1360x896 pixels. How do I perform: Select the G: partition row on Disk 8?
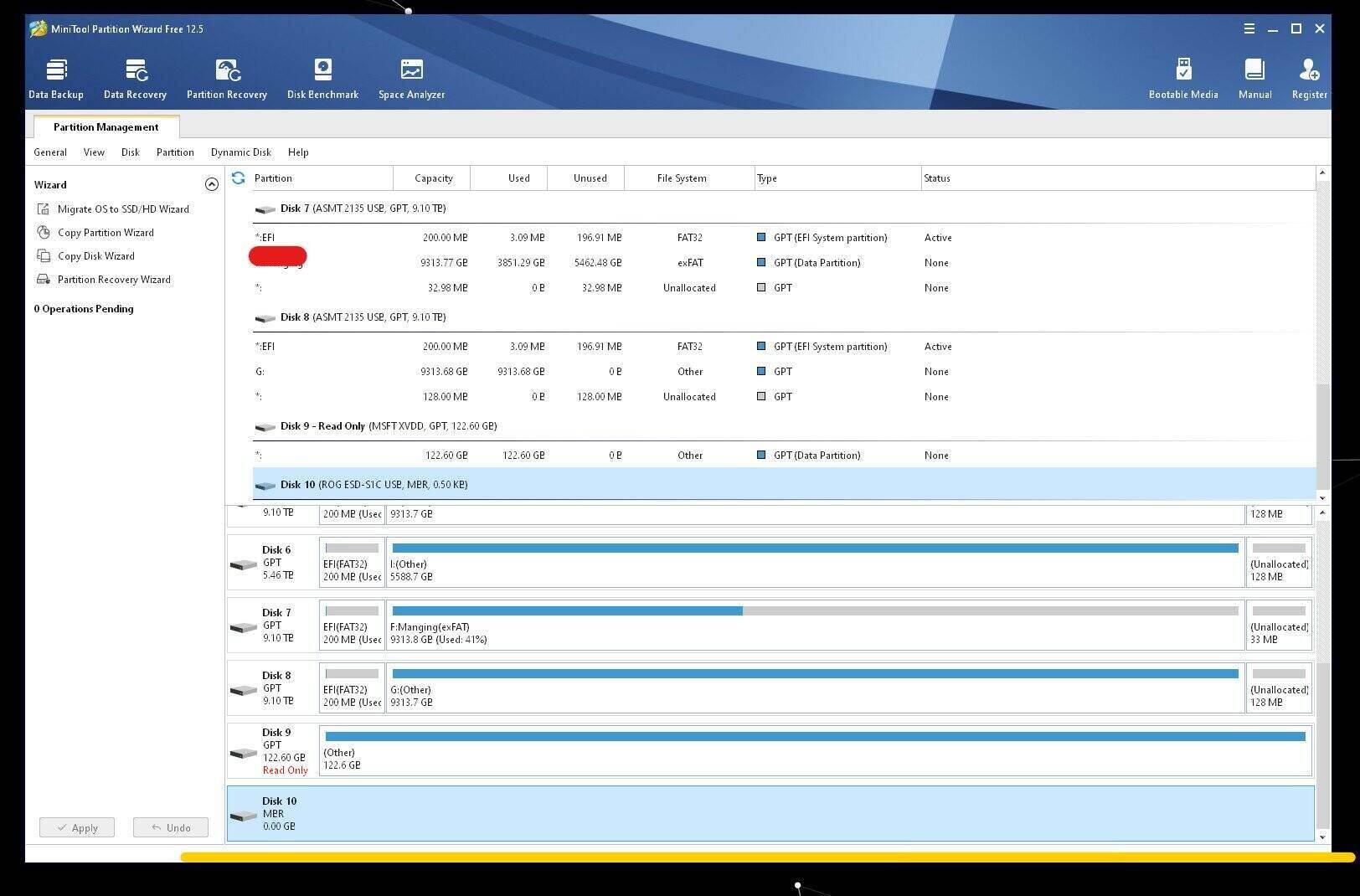click(784, 371)
